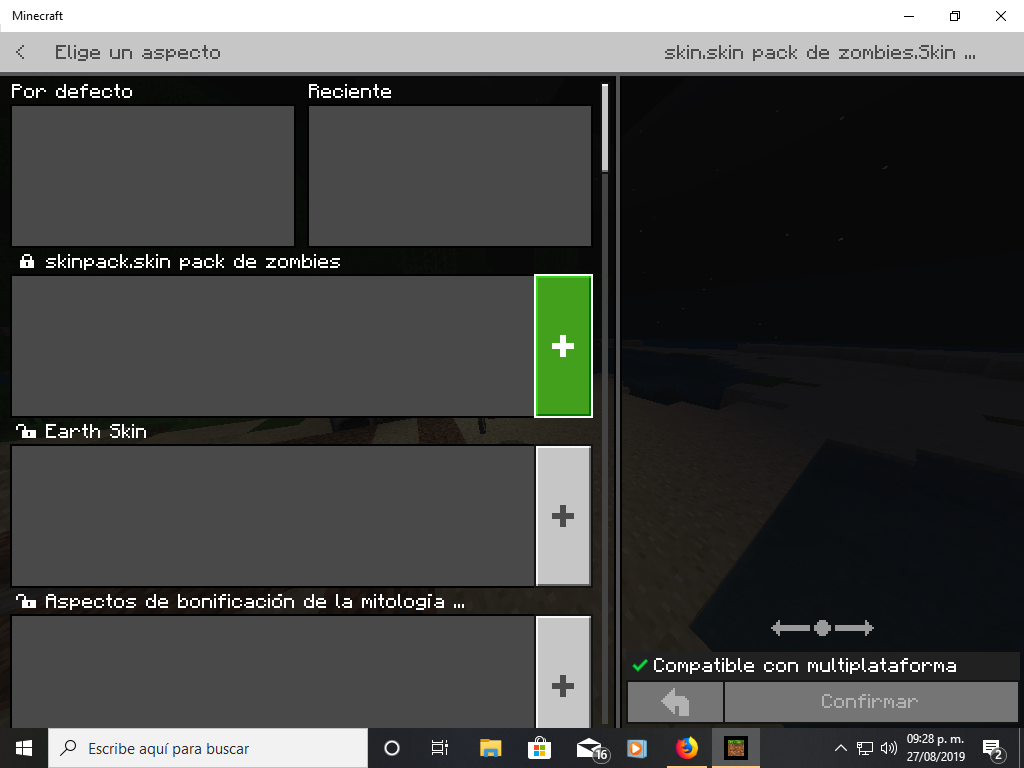Select the Por defecto skin thumbnail
This screenshot has width=1024, height=768.
point(153,176)
